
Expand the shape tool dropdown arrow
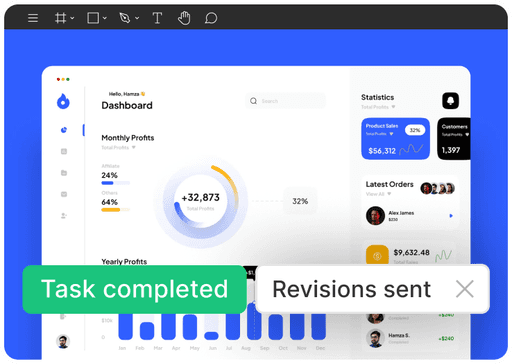[105, 18]
